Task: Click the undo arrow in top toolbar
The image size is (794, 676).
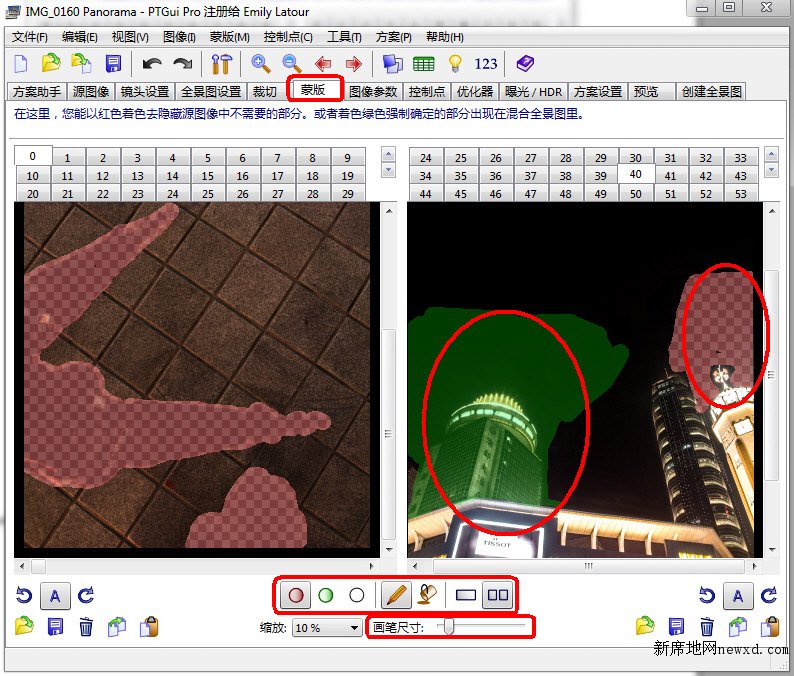Action: coord(152,64)
